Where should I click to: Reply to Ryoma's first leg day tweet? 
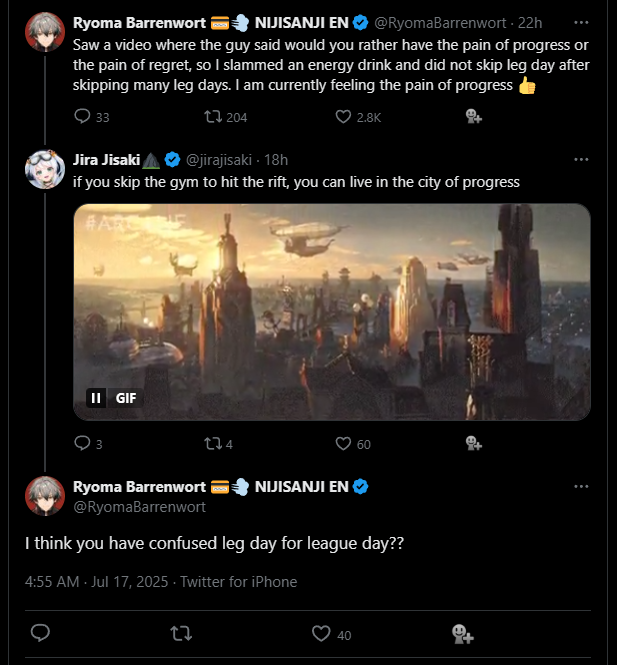click(x=83, y=117)
